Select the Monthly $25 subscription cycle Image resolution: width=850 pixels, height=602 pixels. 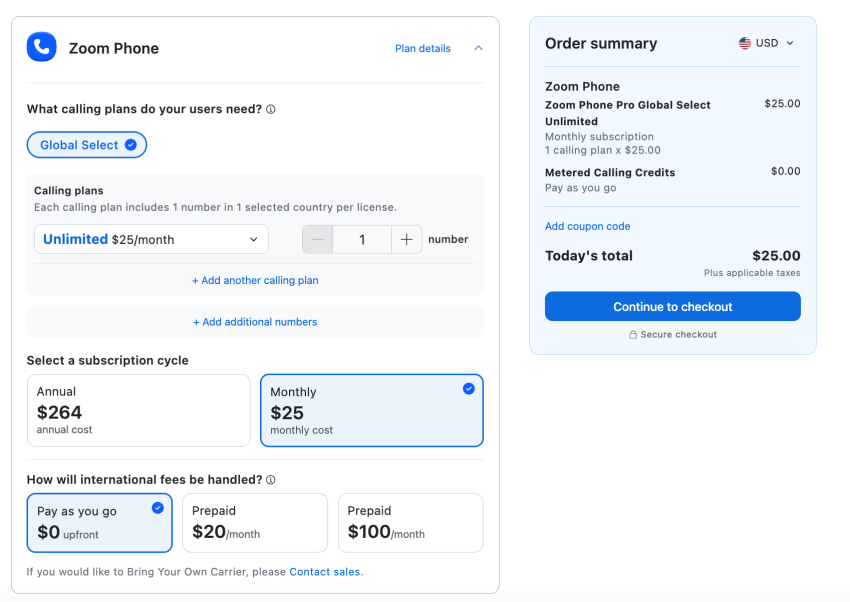click(372, 411)
